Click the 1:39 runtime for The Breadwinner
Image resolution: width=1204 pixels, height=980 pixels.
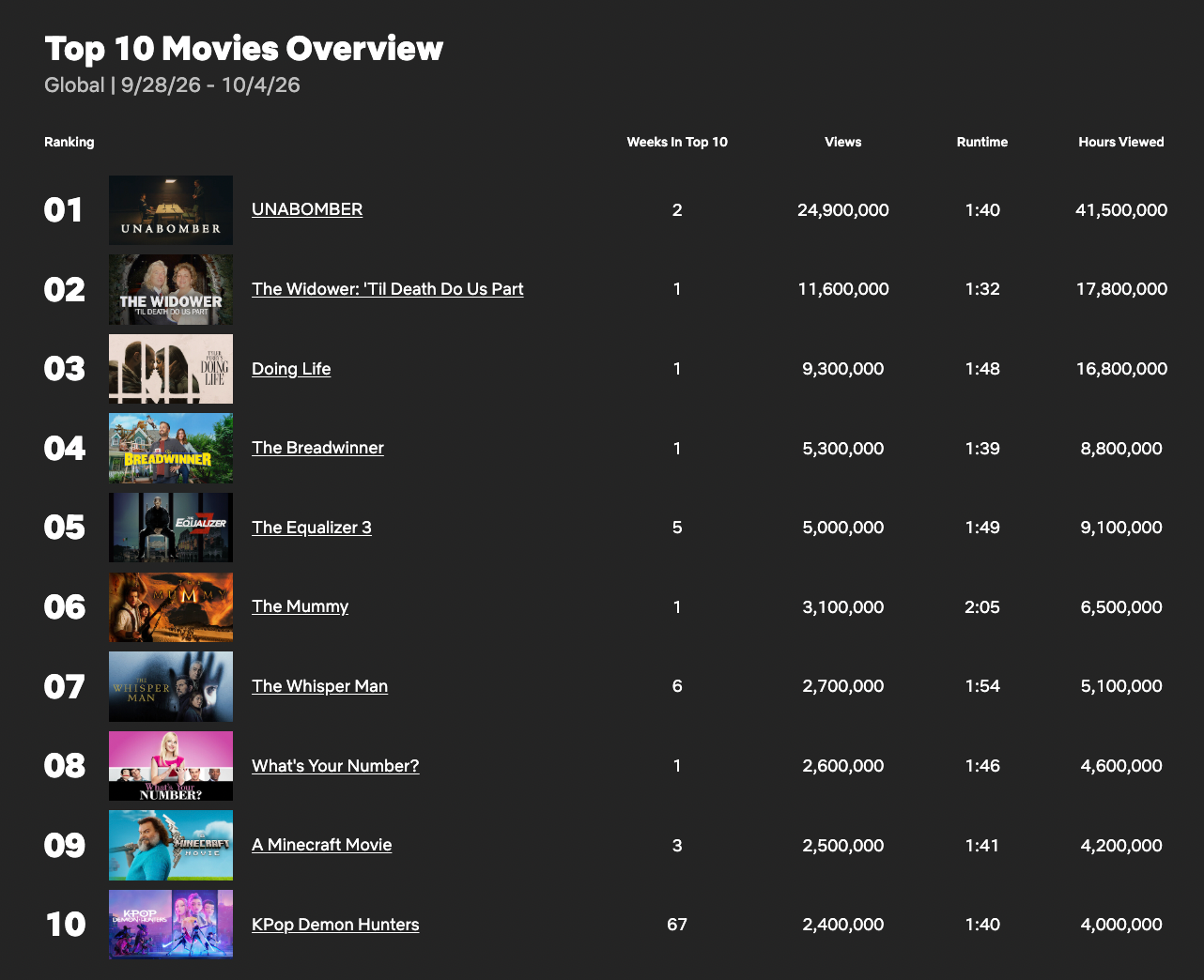(x=982, y=449)
